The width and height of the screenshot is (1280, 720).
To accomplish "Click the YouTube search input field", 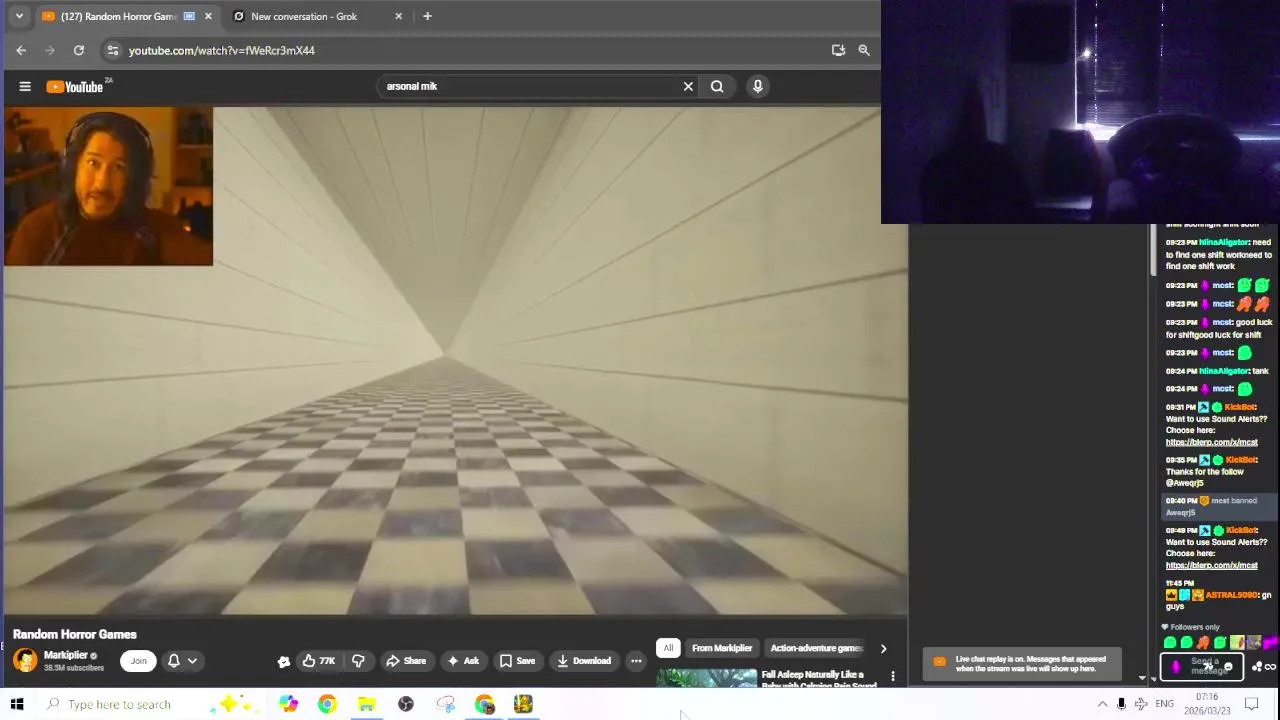I will point(530,86).
